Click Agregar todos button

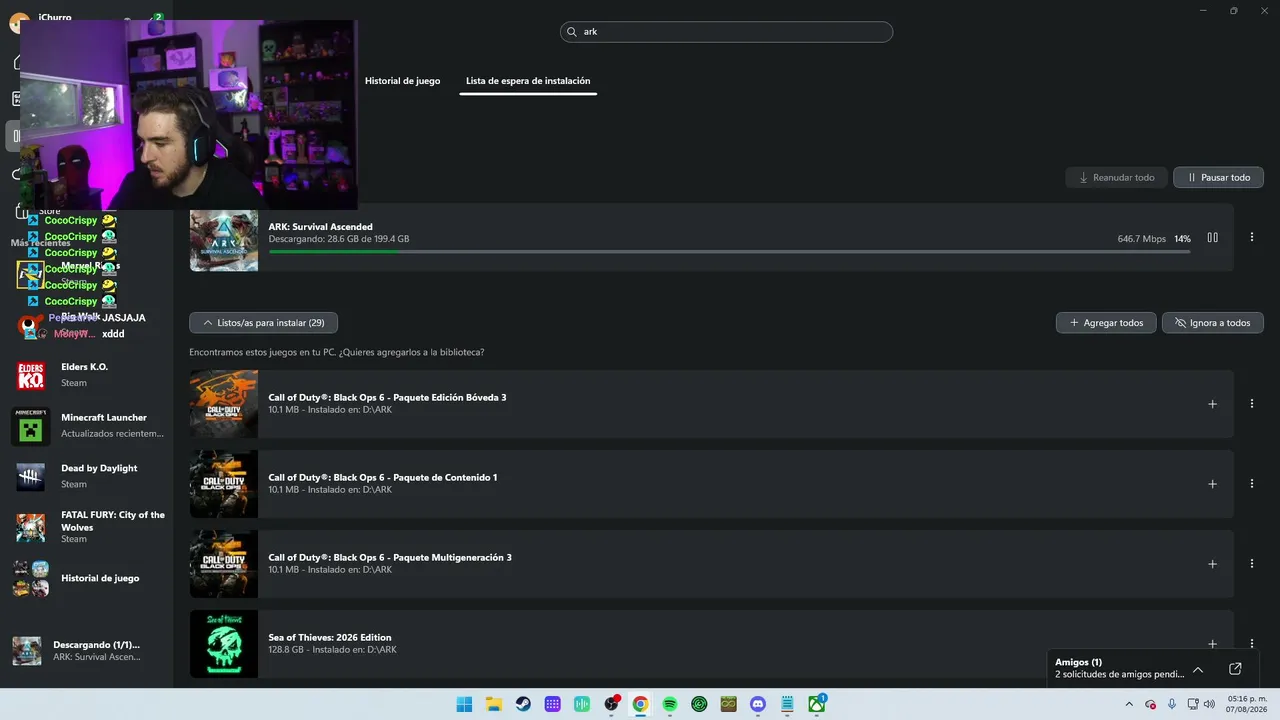1106,323
